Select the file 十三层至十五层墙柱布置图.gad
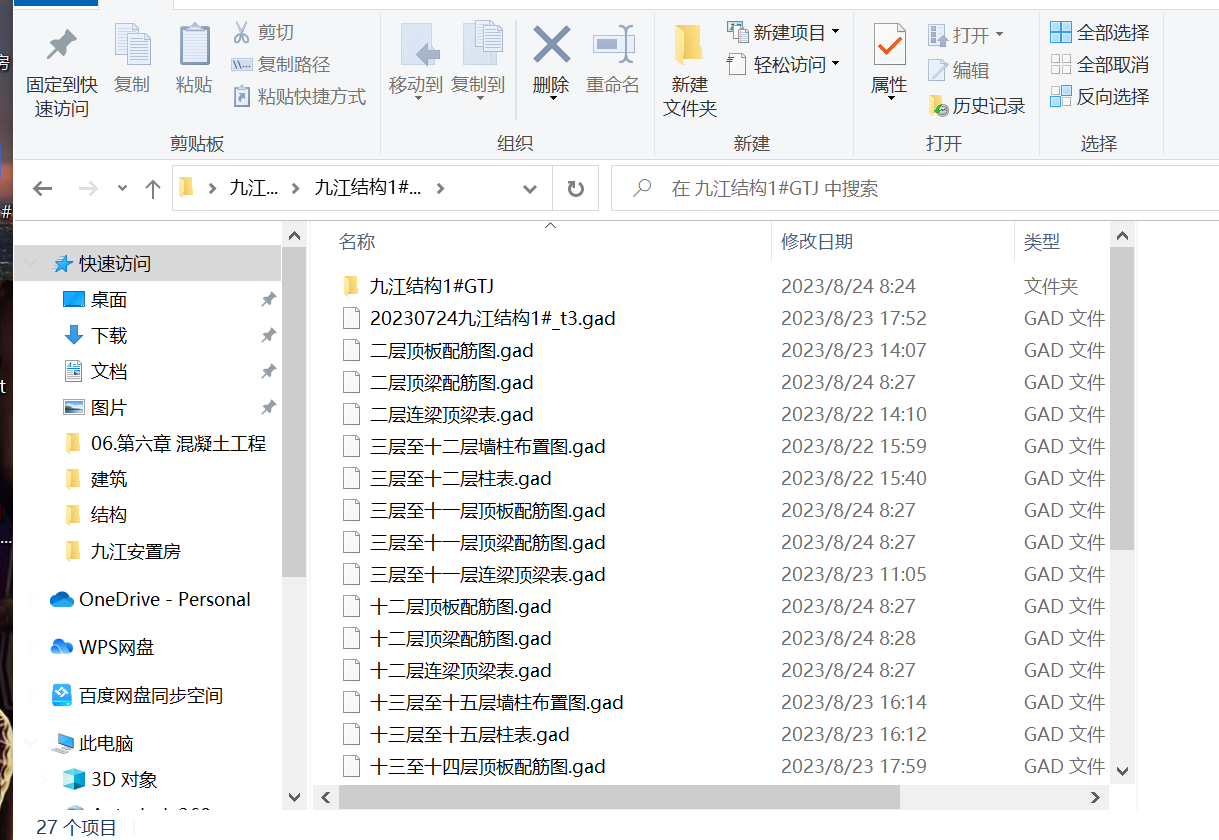 [722, 702]
